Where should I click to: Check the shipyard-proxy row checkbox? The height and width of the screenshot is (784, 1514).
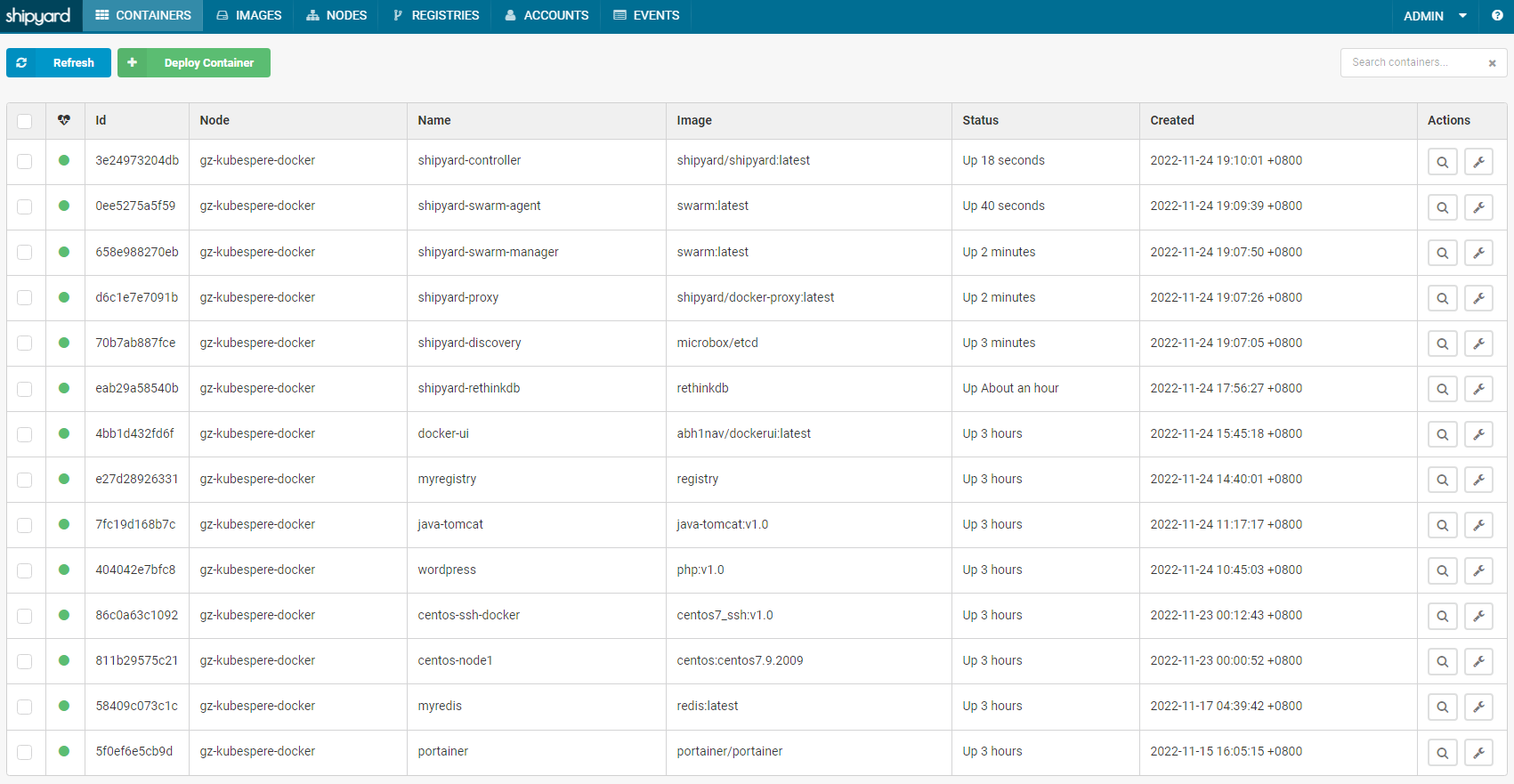point(25,297)
